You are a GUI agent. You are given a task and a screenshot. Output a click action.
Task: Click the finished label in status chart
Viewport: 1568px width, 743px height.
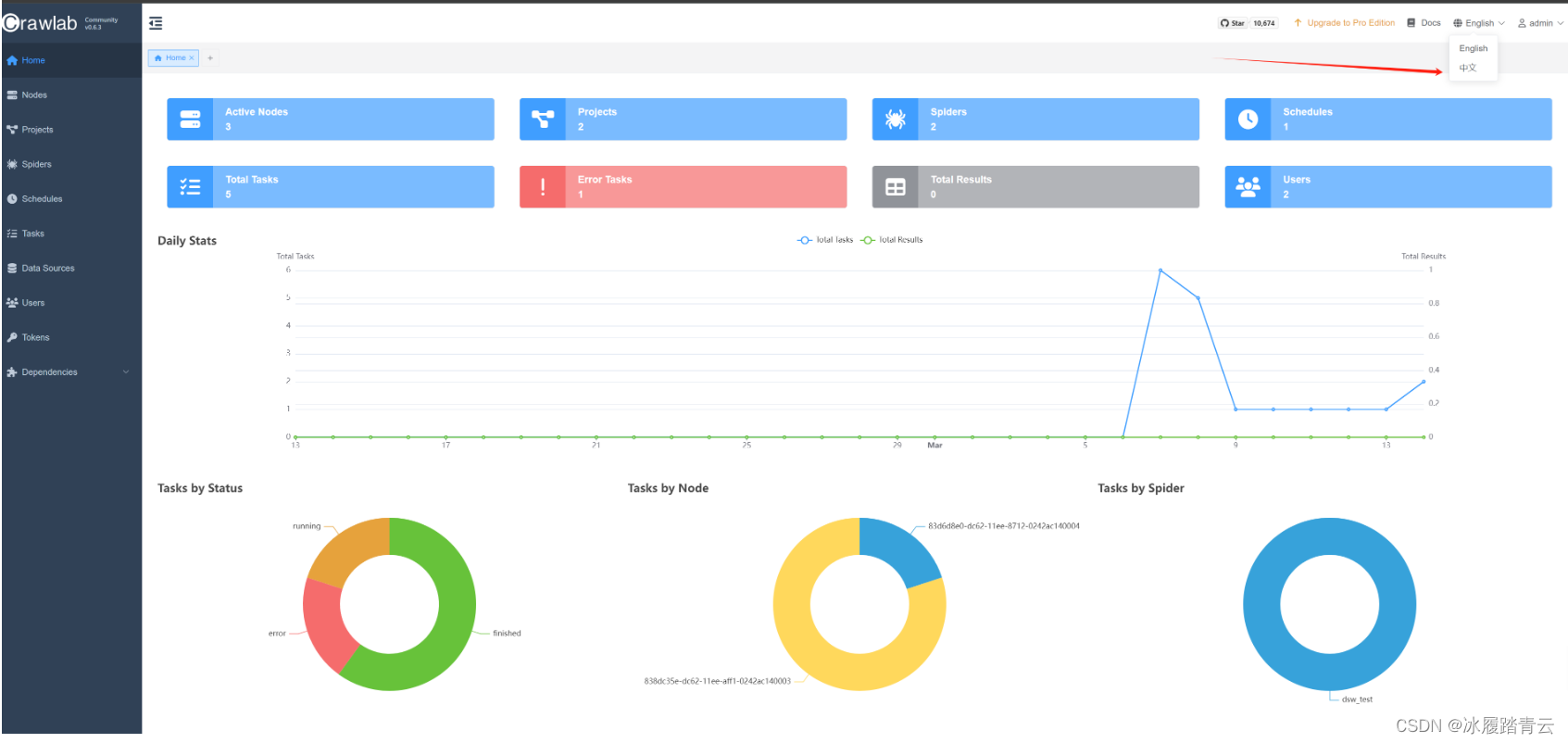pyautogui.click(x=507, y=634)
